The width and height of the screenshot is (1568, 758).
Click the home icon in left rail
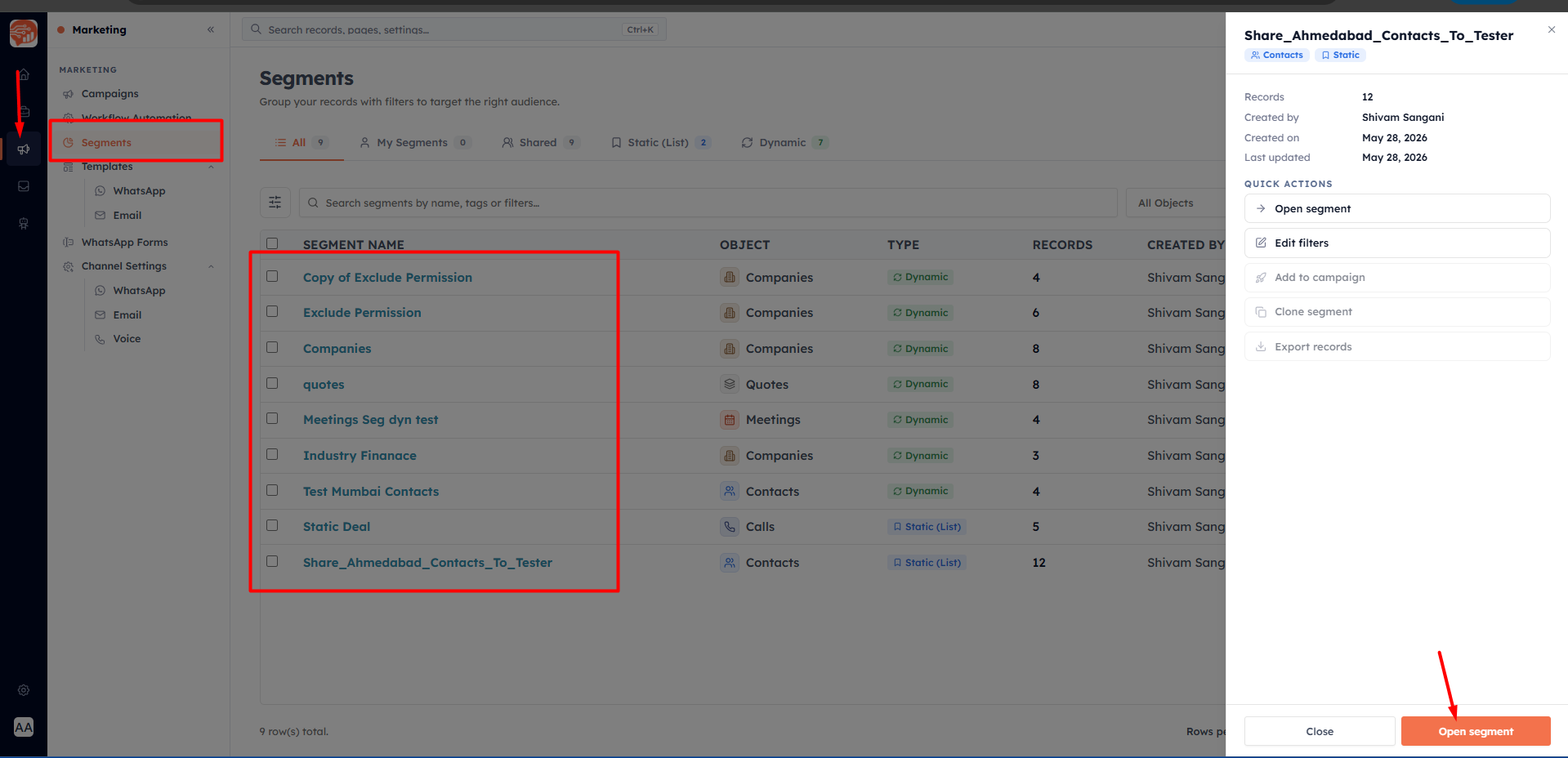(24, 75)
